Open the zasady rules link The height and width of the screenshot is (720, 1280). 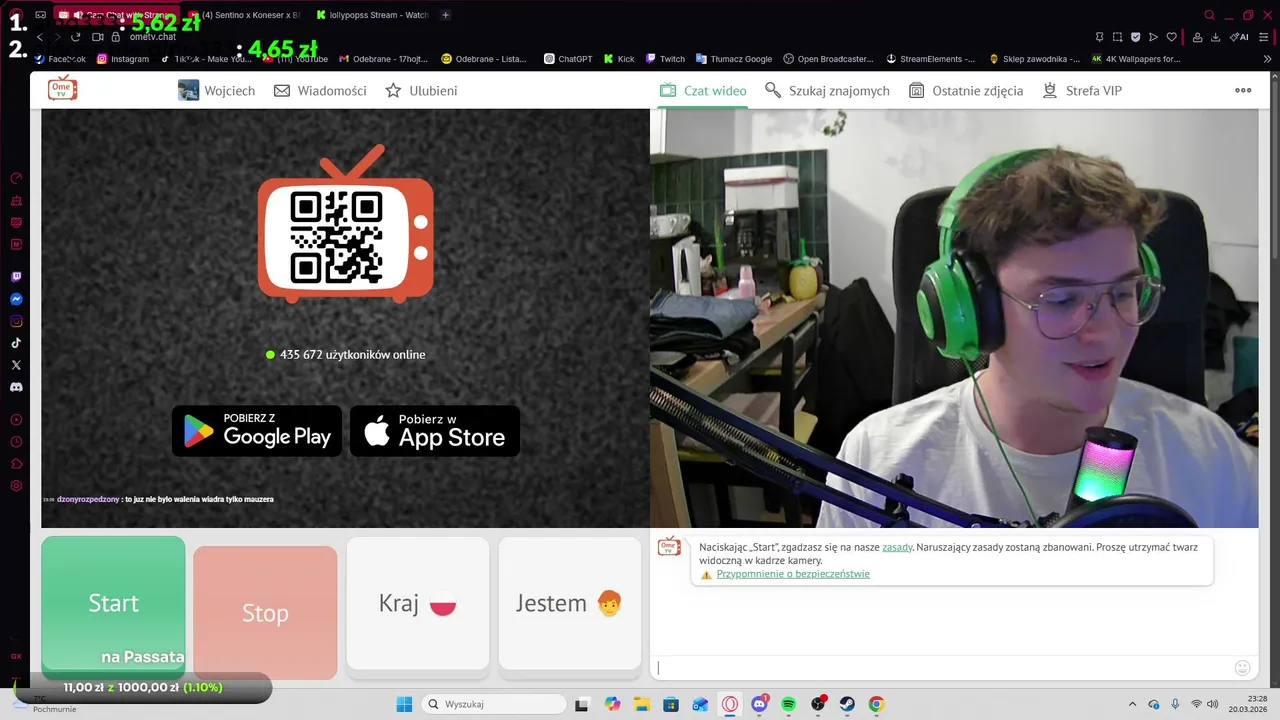click(x=897, y=547)
